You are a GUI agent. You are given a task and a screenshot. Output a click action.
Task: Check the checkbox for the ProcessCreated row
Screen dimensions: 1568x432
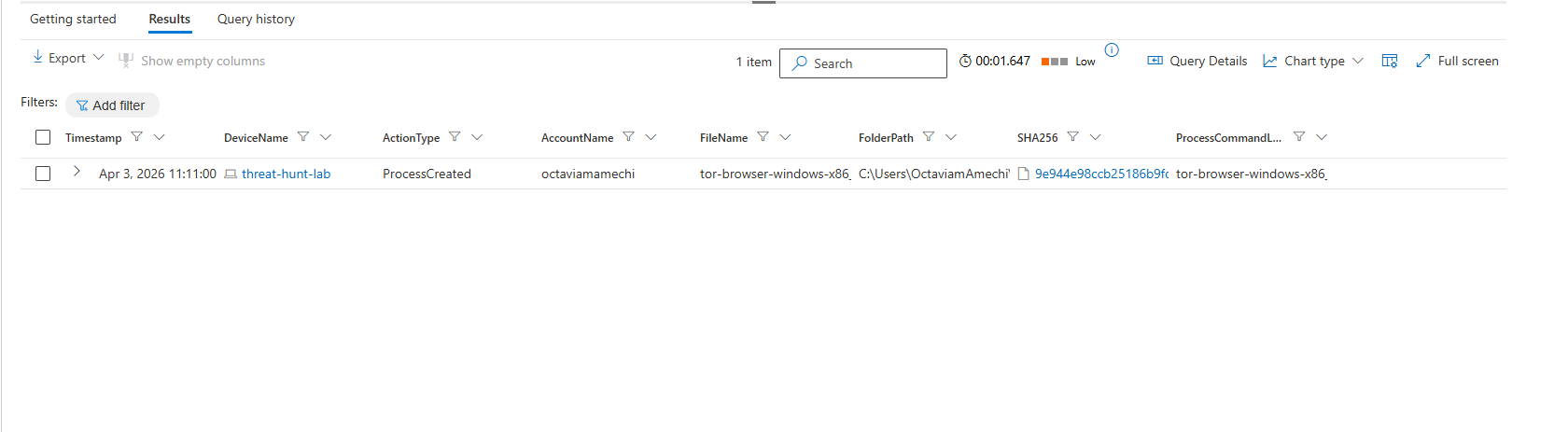click(x=43, y=174)
